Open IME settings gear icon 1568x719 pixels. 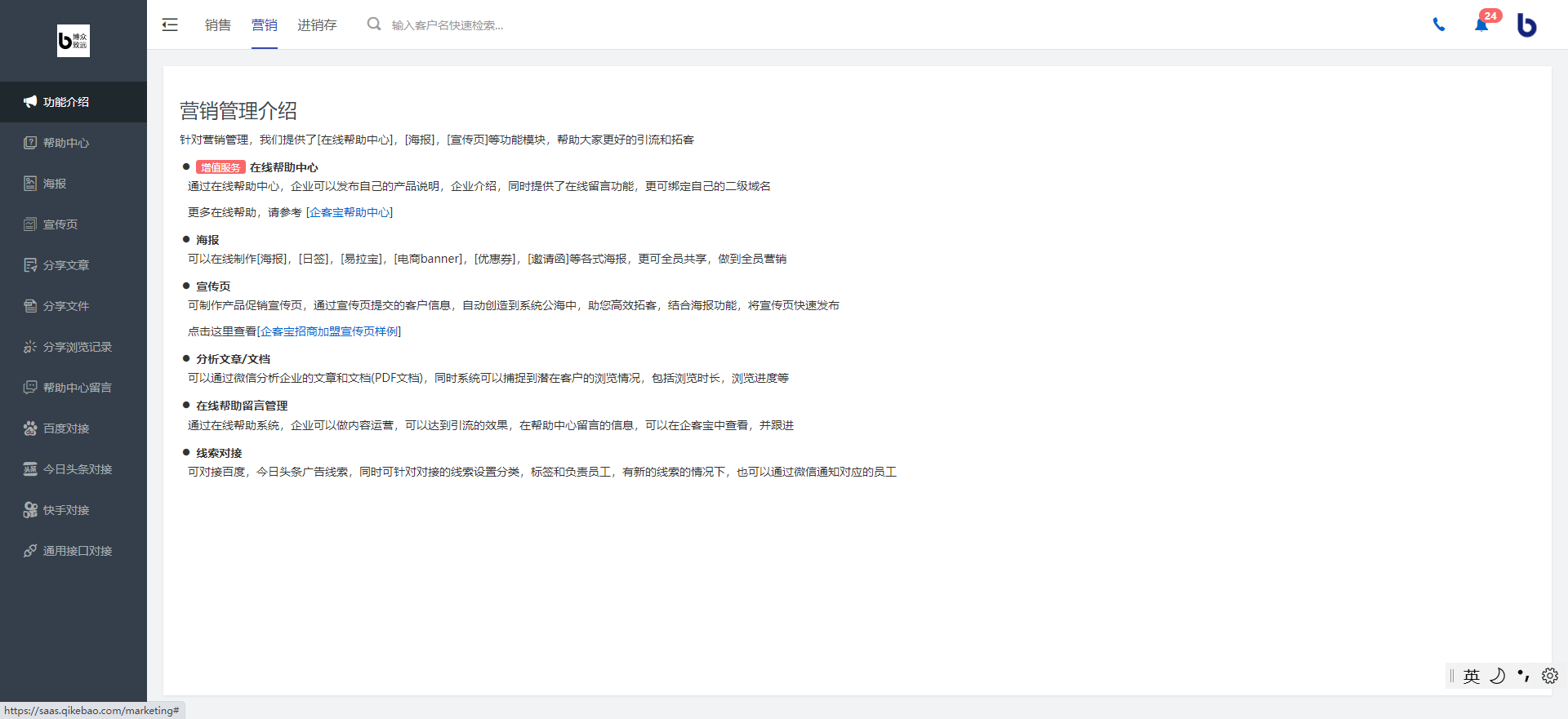pos(1550,676)
